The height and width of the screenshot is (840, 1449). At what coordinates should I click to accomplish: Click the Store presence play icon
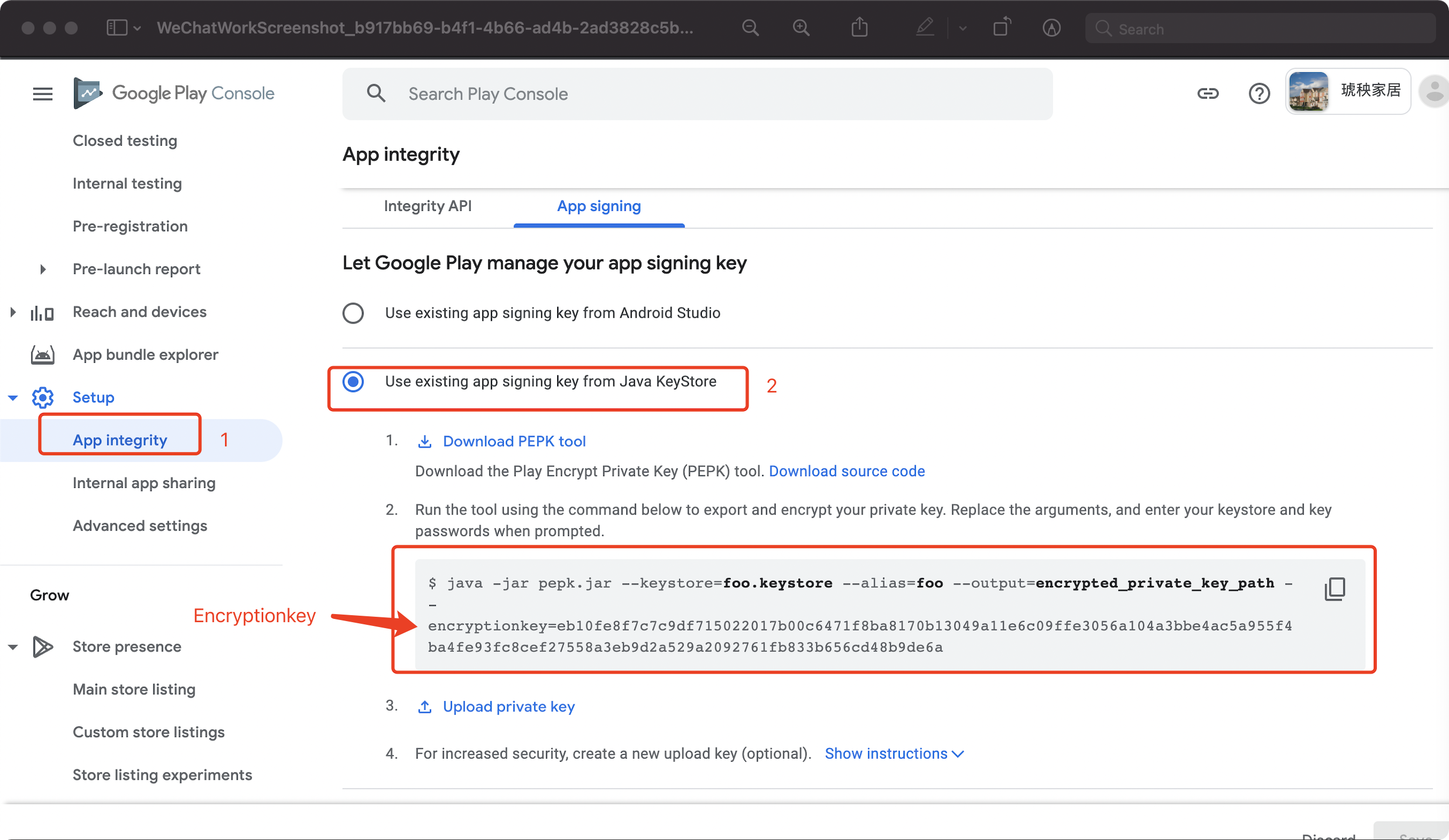(43, 647)
